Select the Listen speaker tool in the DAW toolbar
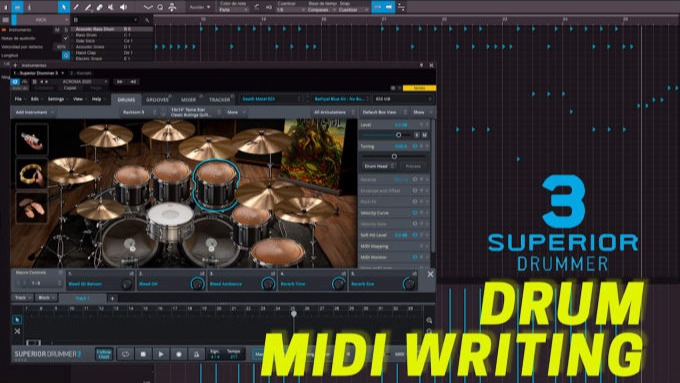Screen dimensions: 680x383 pos(124,7)
